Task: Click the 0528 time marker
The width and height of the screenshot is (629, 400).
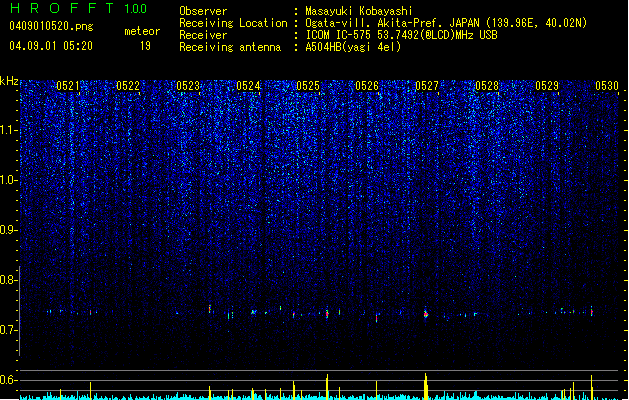Action: click(x=487, y=86)
